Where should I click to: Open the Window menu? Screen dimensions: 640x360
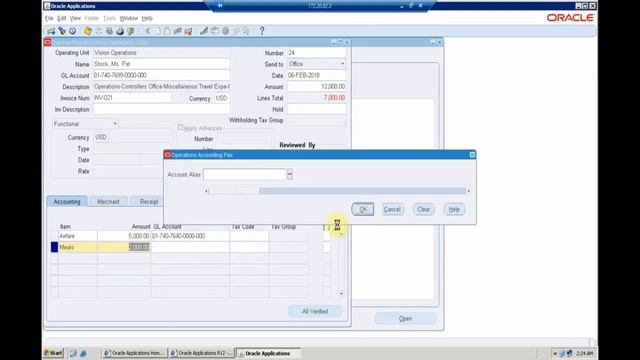129,18
